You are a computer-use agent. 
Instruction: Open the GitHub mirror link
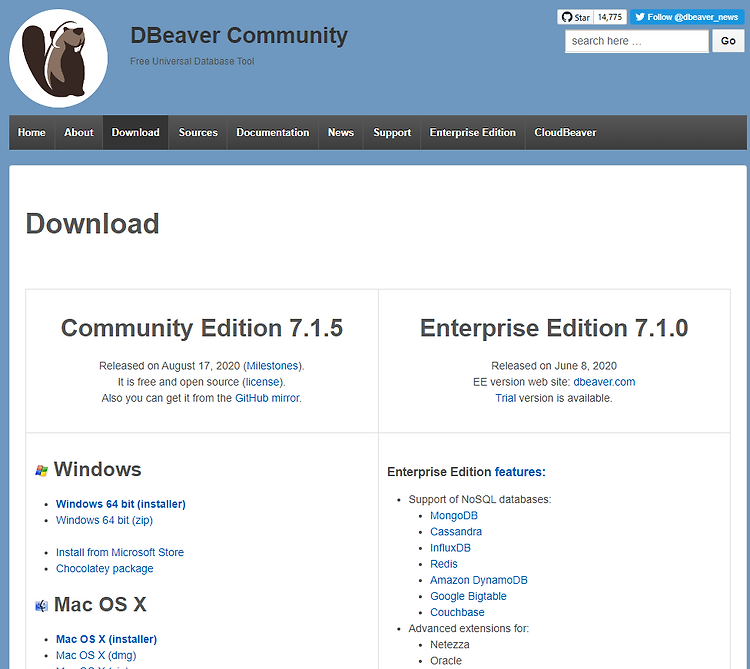pyautogui.click(x=267, y=398)
